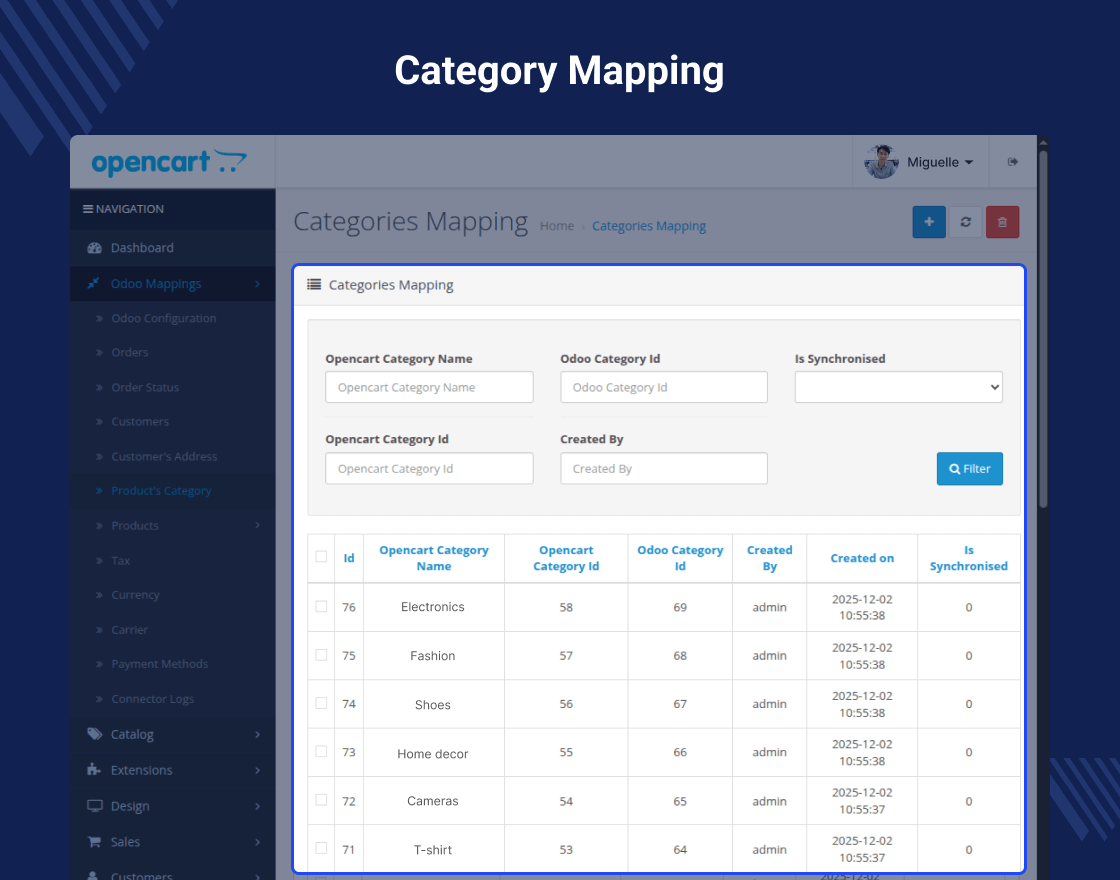Sort by Is Synchronised column header
The width and height of the screenshot is (1120, 880).
coord(969,558)
